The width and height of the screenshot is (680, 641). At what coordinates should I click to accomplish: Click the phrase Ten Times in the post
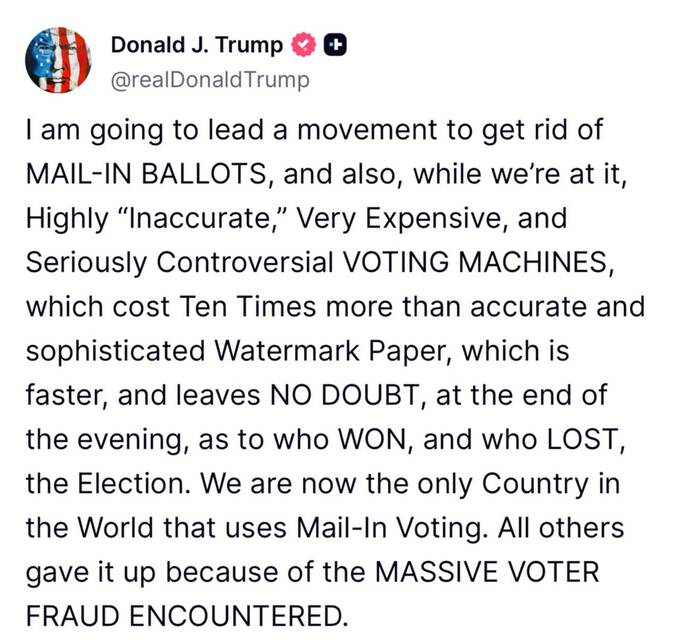[247, 307]
